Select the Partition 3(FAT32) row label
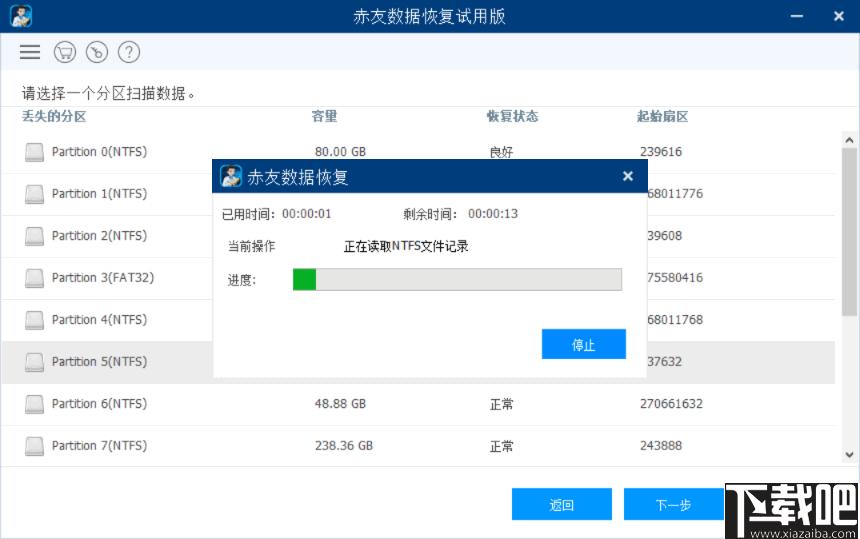The image size is (860, 539). click(x=103, y=278)
